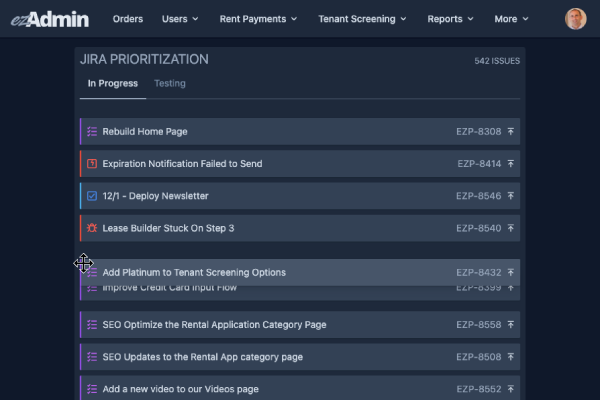The image size is (600, 400).
Task: Move EZP-8546 to top with arrow icon
Action: 510,196
